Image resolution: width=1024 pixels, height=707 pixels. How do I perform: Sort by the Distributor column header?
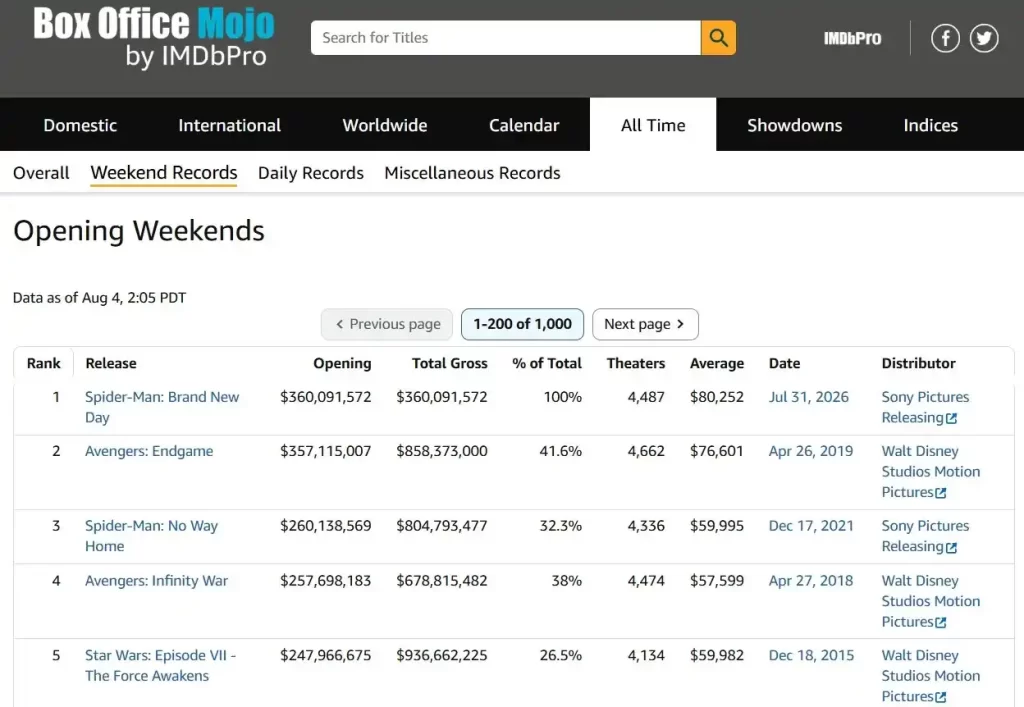pyautogui.click(x=918, y=363)
